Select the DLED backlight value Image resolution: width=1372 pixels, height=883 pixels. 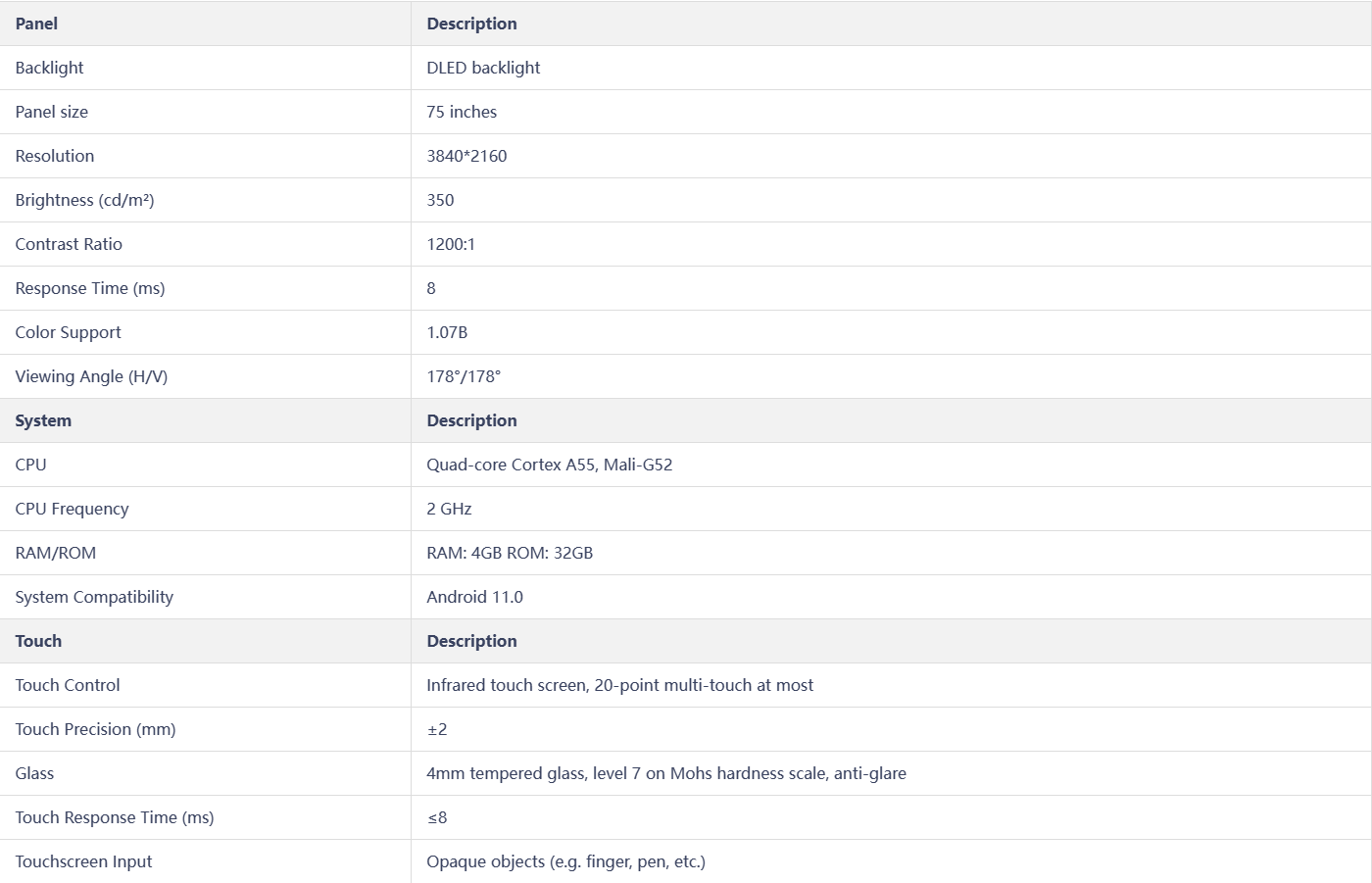click(x=483, y=68)
